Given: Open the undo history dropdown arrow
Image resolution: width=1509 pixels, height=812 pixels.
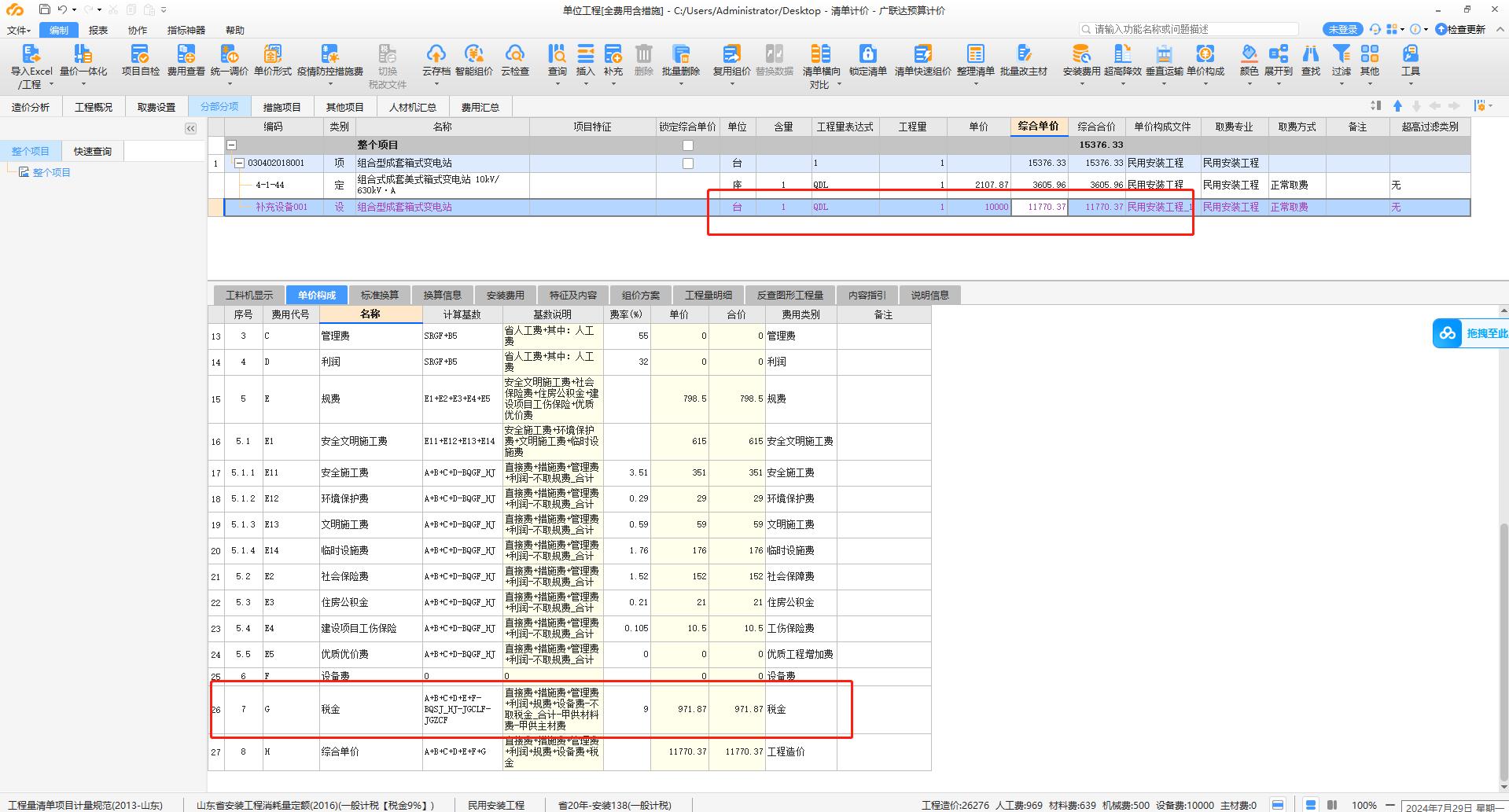Looking at the screenshot, I should 74,10.
